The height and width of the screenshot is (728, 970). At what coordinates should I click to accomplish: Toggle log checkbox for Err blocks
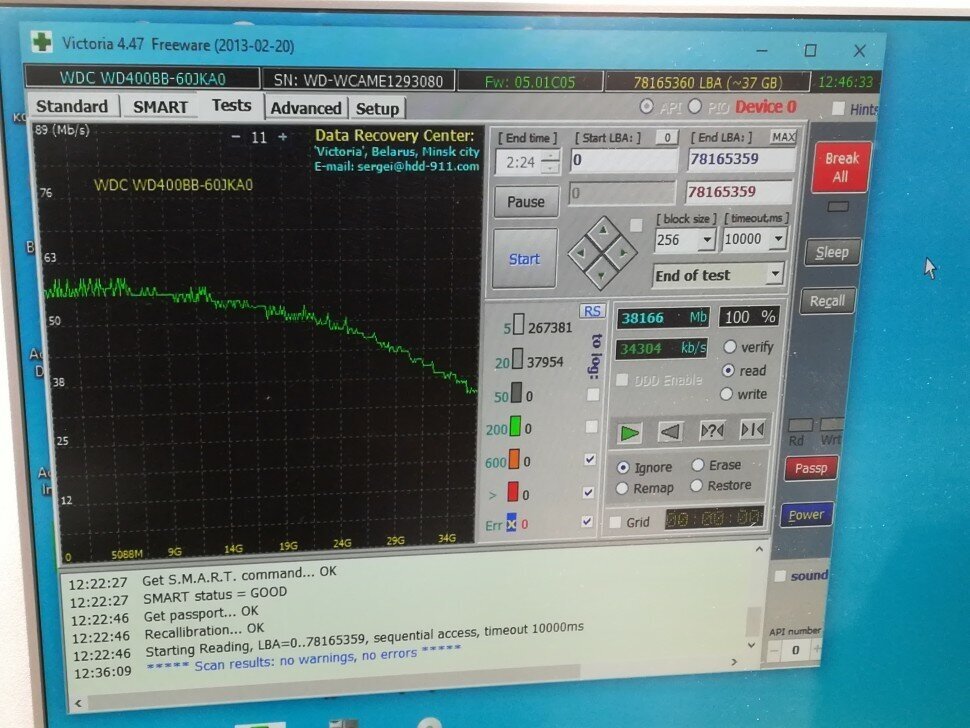click(x=587, y=521)
